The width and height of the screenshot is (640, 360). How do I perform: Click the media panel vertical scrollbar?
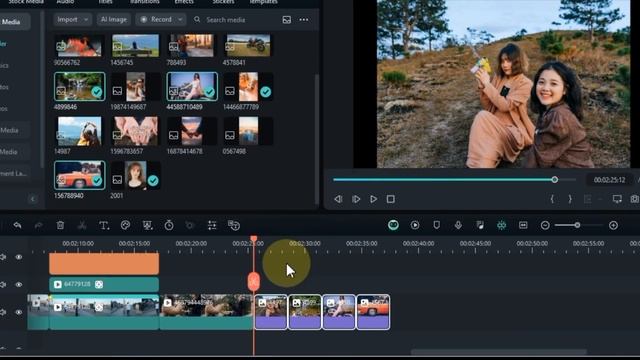point(317,139)
